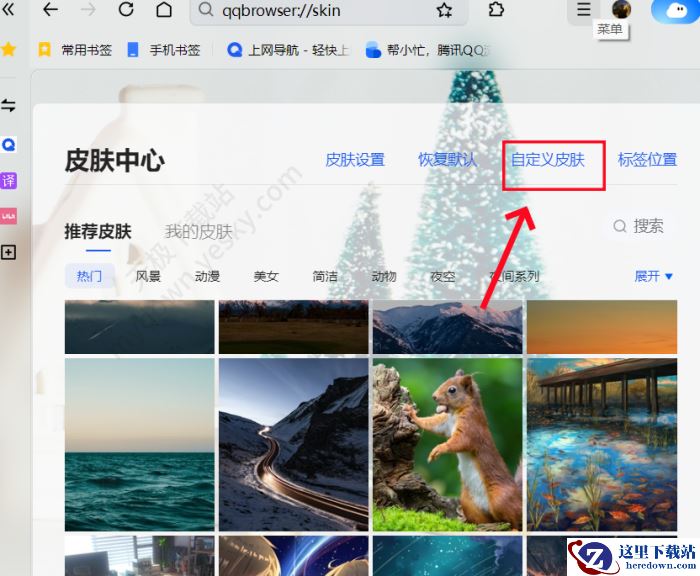Select the 风景 category filter
Image resolution: width=700 pixels, height=576 pixels.
point(148,276)
